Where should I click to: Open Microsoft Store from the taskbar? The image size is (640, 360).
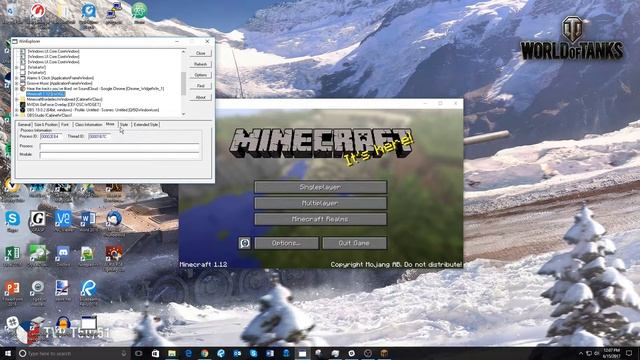tap(156, 353)
